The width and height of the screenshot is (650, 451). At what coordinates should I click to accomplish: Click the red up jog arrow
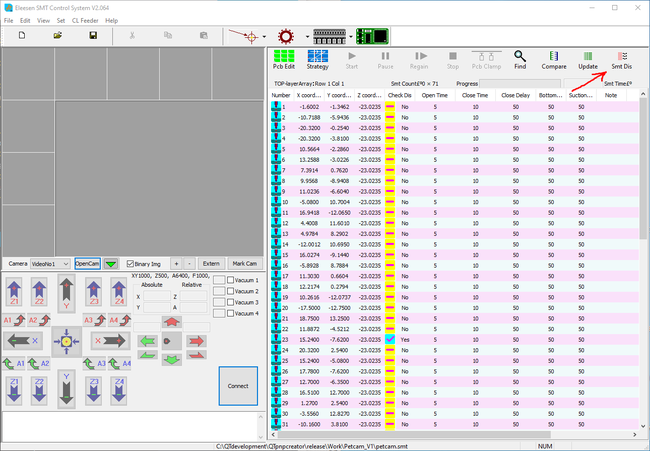click(x=172, y=321)
